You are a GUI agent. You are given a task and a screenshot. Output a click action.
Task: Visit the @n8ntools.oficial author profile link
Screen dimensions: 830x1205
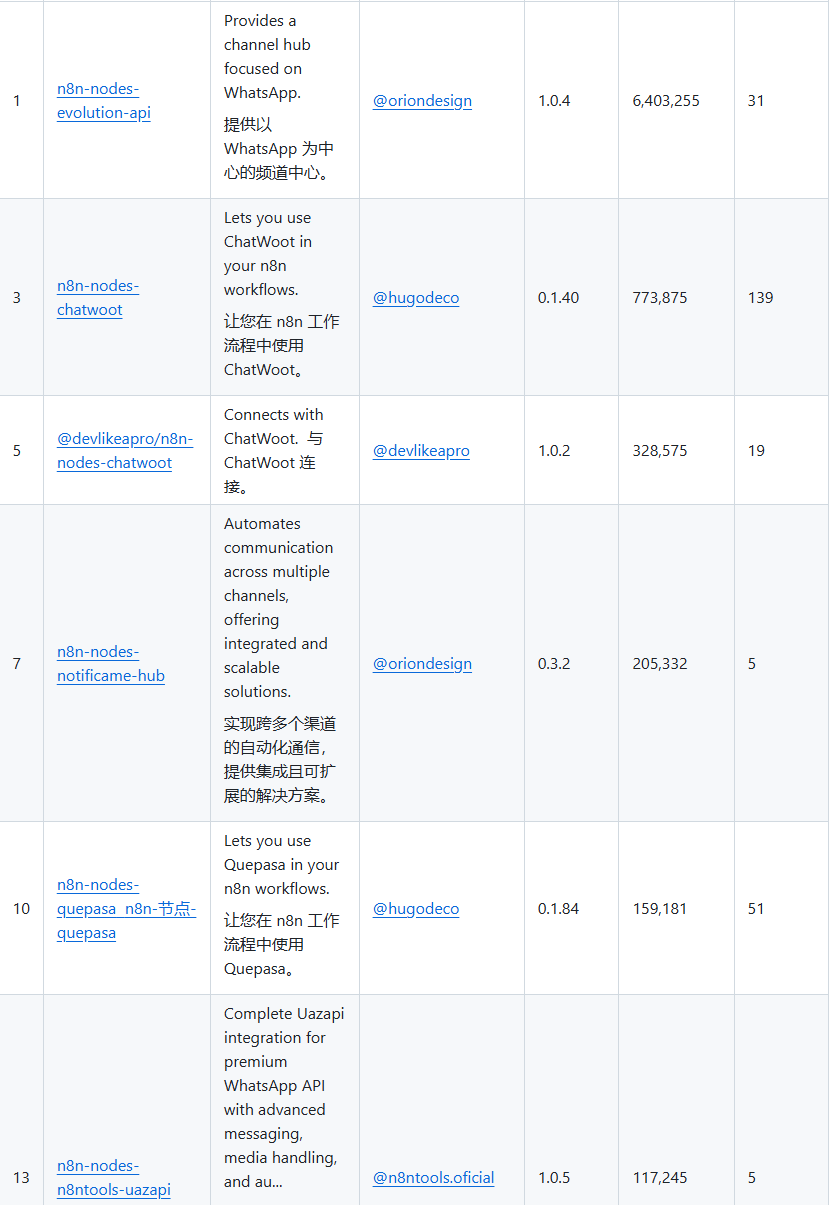[433, 1178]
